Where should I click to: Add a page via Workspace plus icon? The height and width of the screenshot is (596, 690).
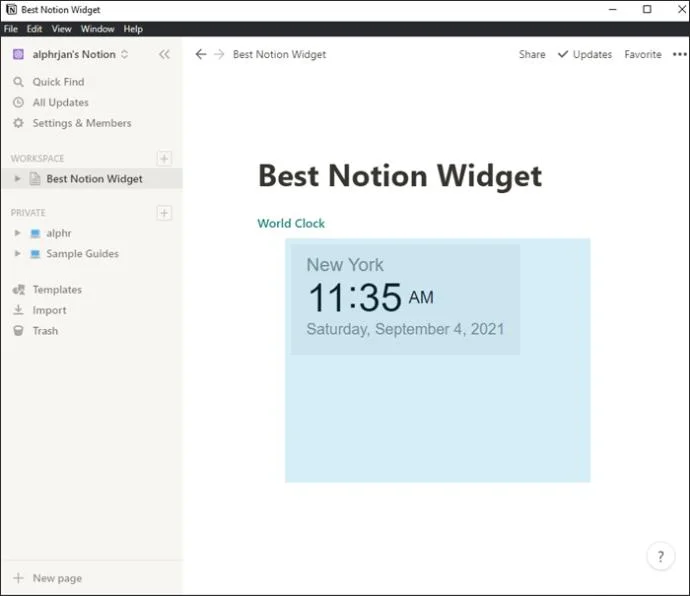(x=164, y=158)
